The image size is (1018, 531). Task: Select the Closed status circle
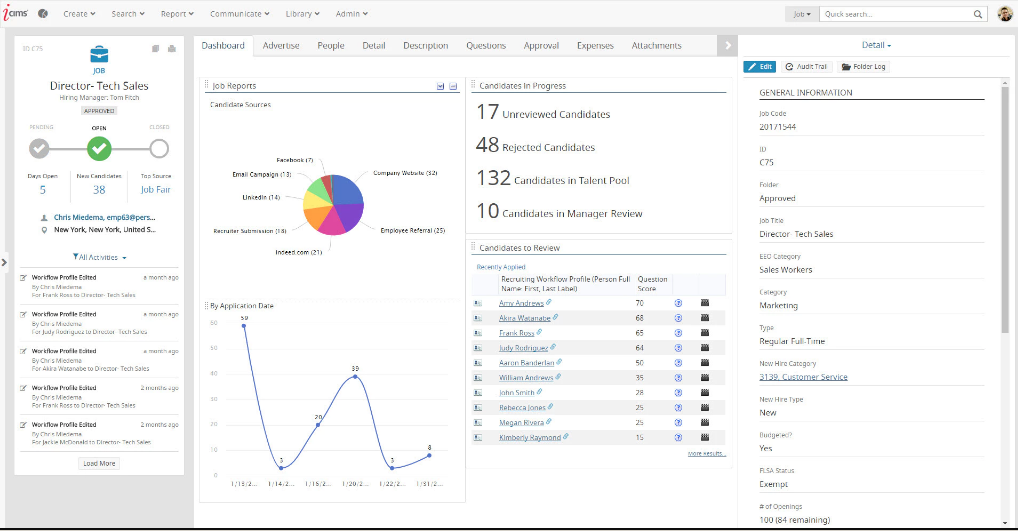(x=159, y=149)
